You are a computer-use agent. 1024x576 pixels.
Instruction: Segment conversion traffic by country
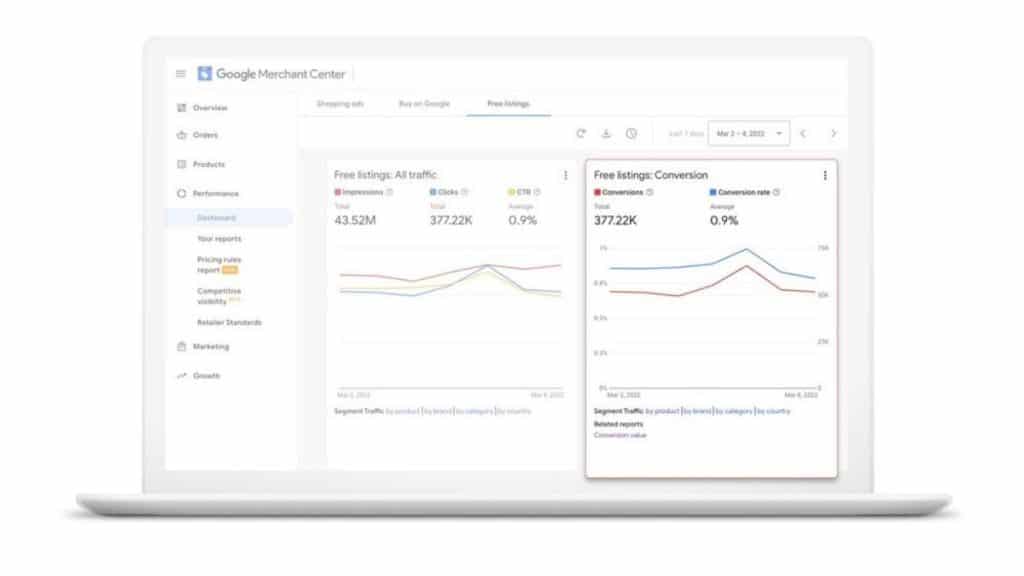coord(772,410)
